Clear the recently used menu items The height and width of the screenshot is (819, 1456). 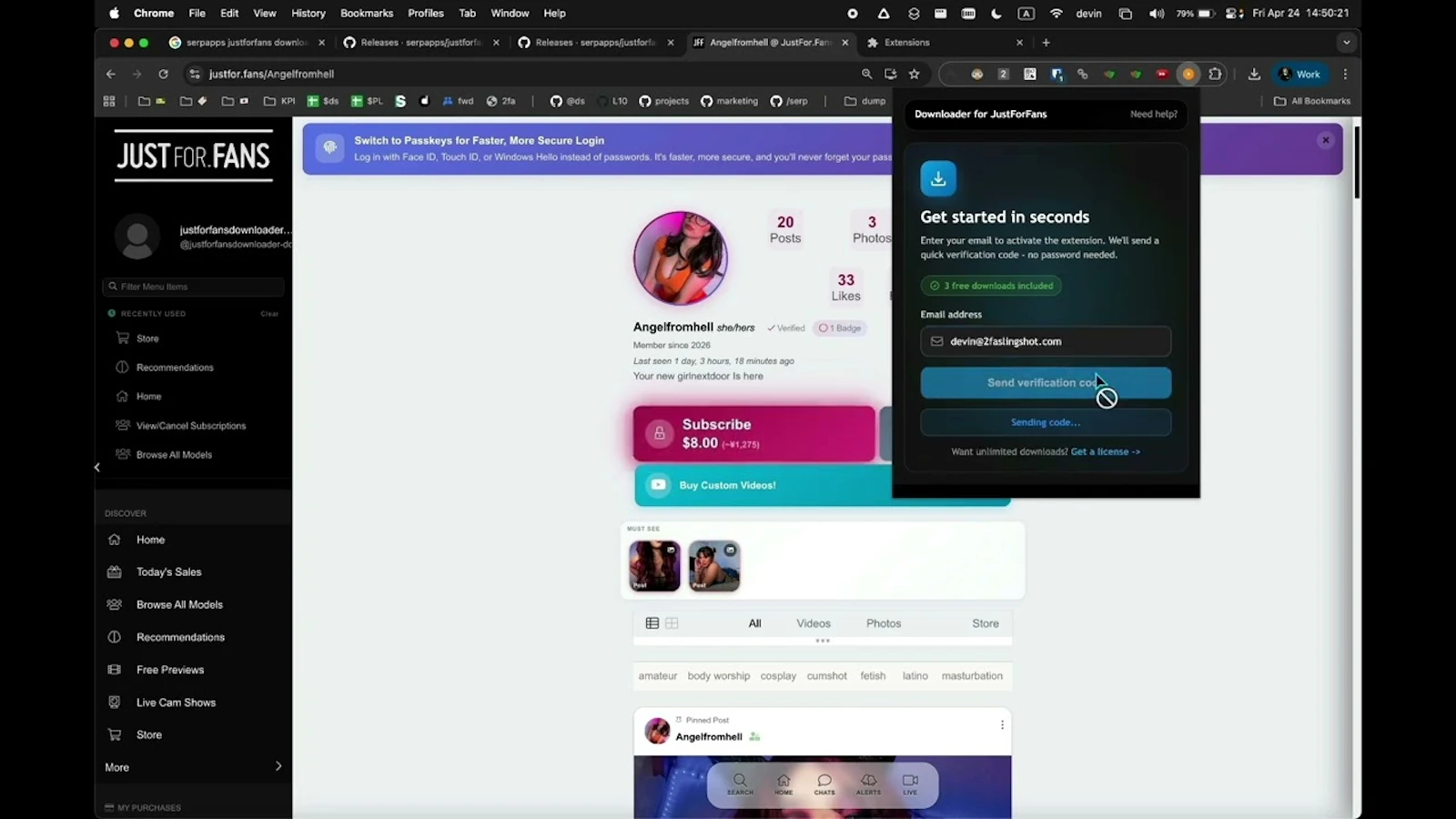pyautogui.click(x=269, y=314)
